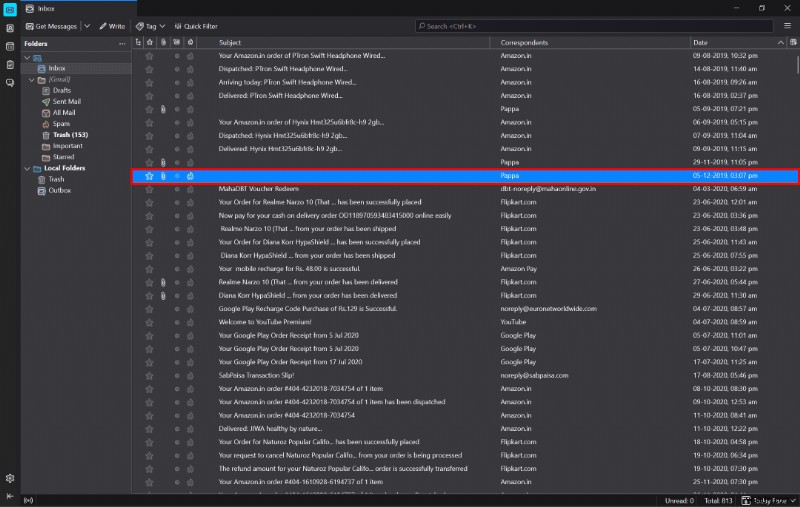Collapse the [Gmail] folder node
The width and height of the screenshot is (800, 507).
(x=32, y=80)
